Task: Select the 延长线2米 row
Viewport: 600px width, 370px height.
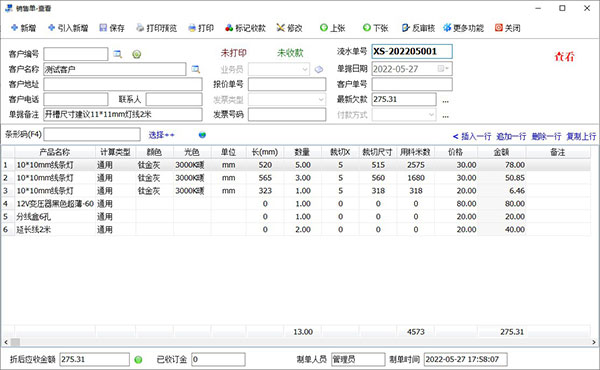Action: [295, 230]
